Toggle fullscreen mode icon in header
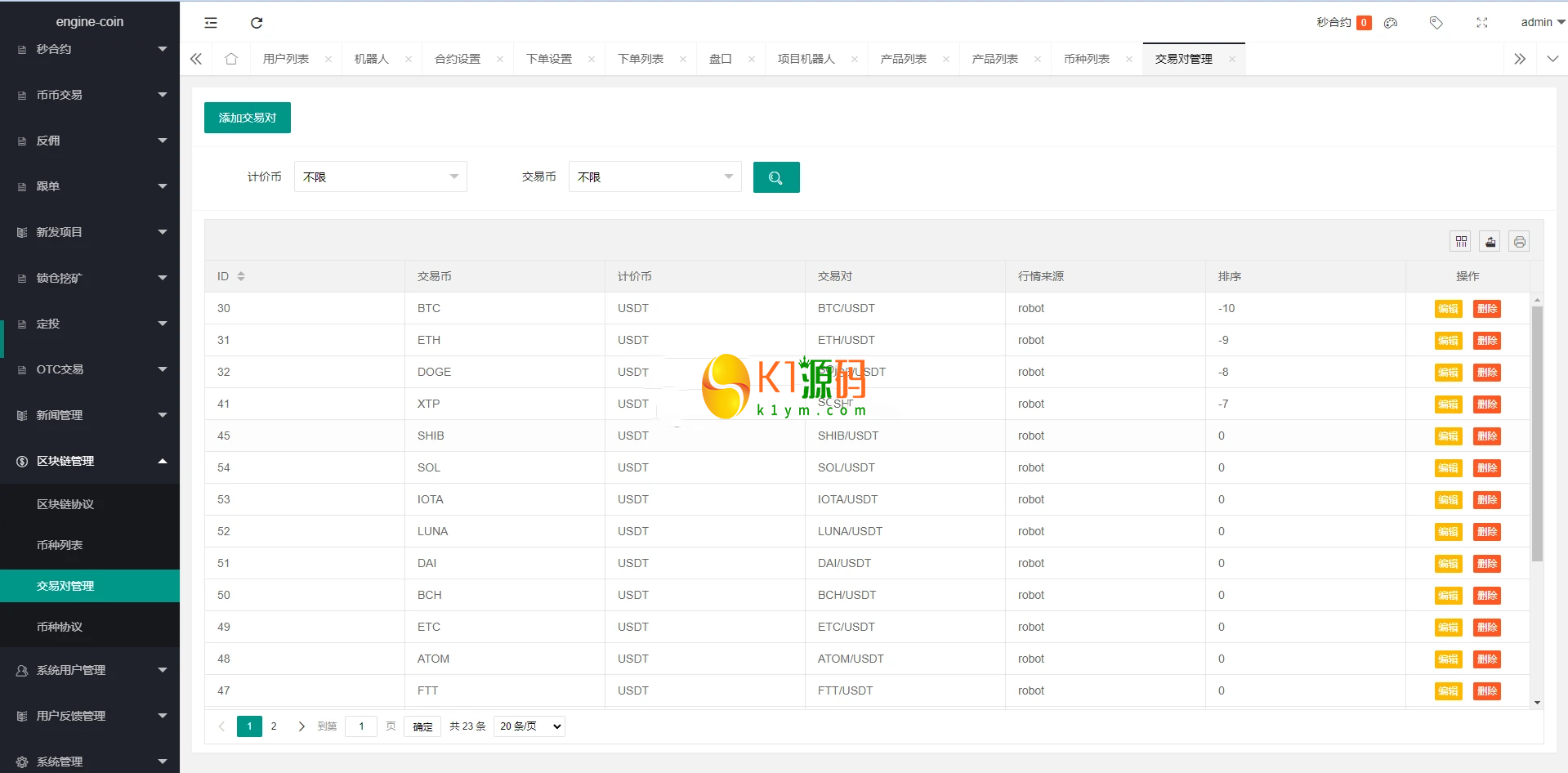 1481,23
